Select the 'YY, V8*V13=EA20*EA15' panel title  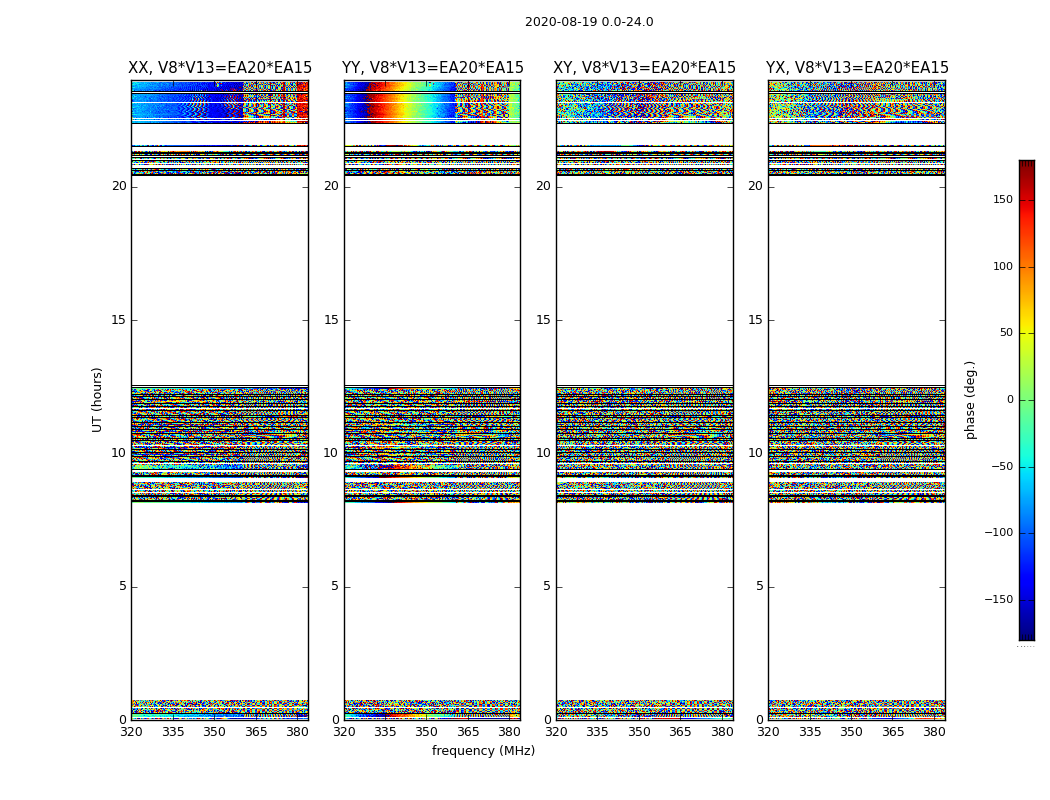click(x=433, y=68)
